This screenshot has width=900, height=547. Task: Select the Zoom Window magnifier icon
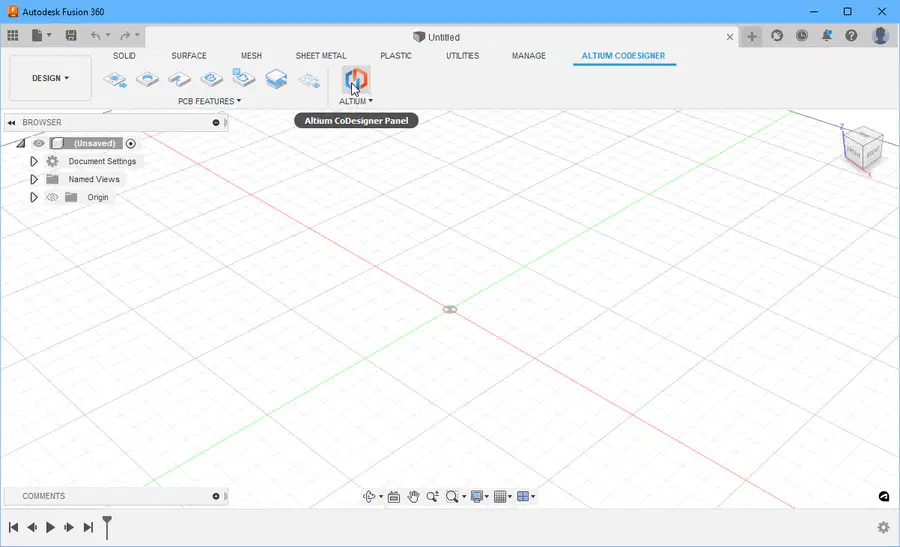pyautogui.click(x=452, y=496)
